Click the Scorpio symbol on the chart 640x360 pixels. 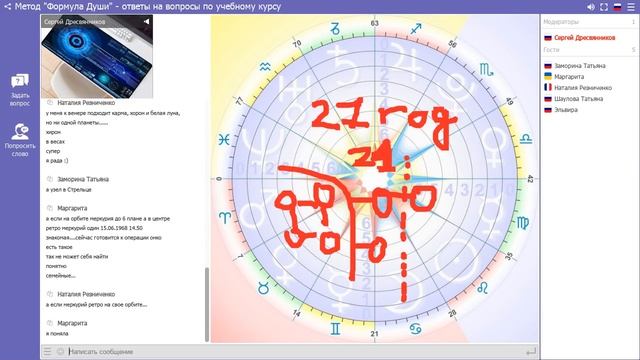486,70
